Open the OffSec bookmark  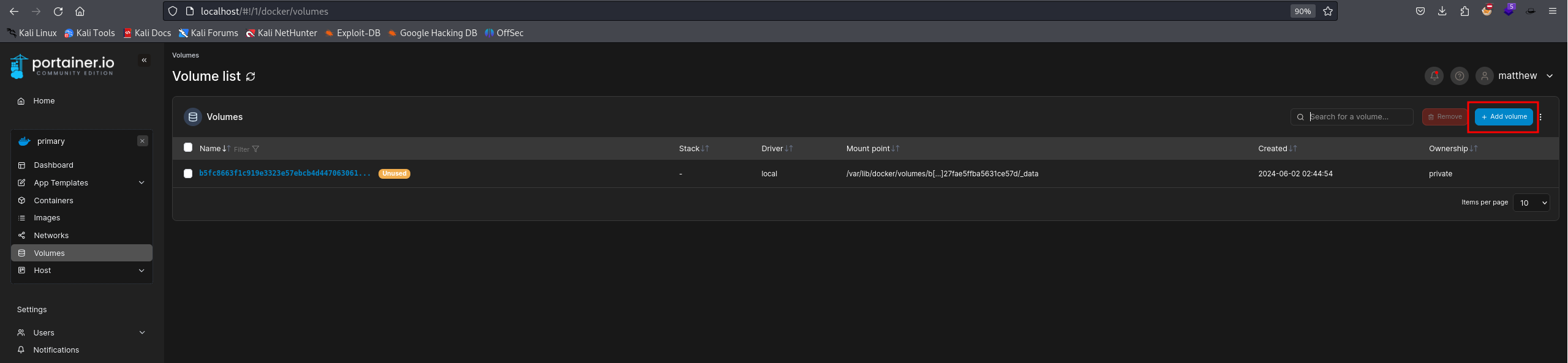[x=504, y=33]
